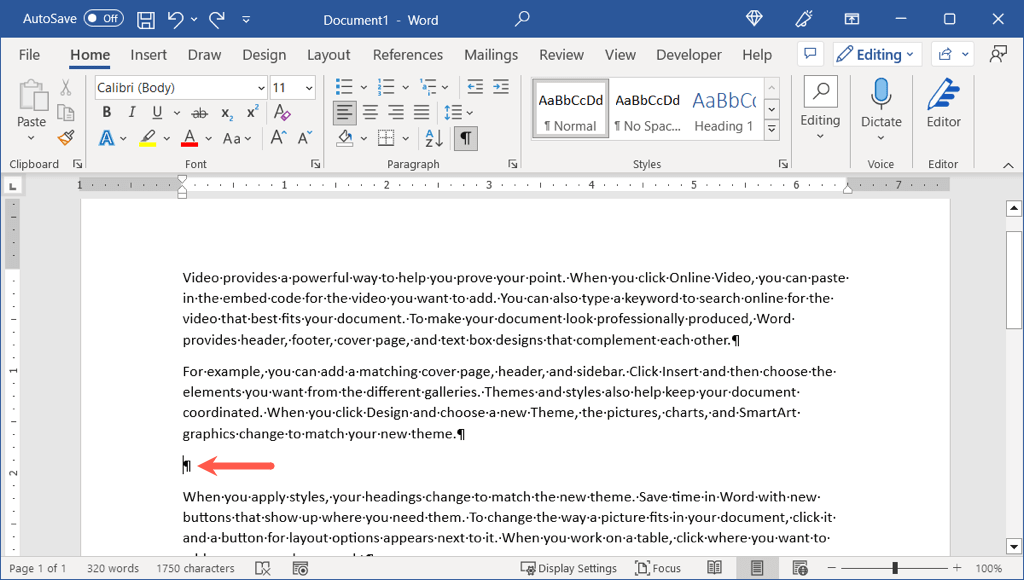Click the Bullets list icon

click(344, 87)
